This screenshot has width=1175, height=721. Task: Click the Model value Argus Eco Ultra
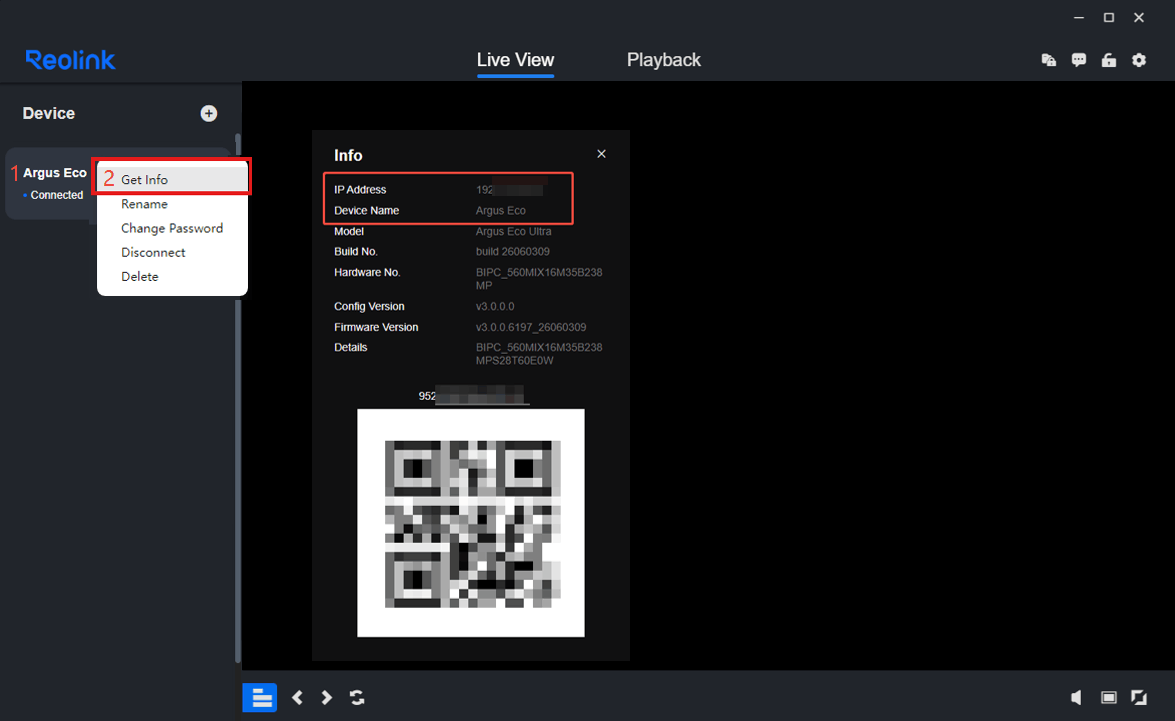pos(513,232)
